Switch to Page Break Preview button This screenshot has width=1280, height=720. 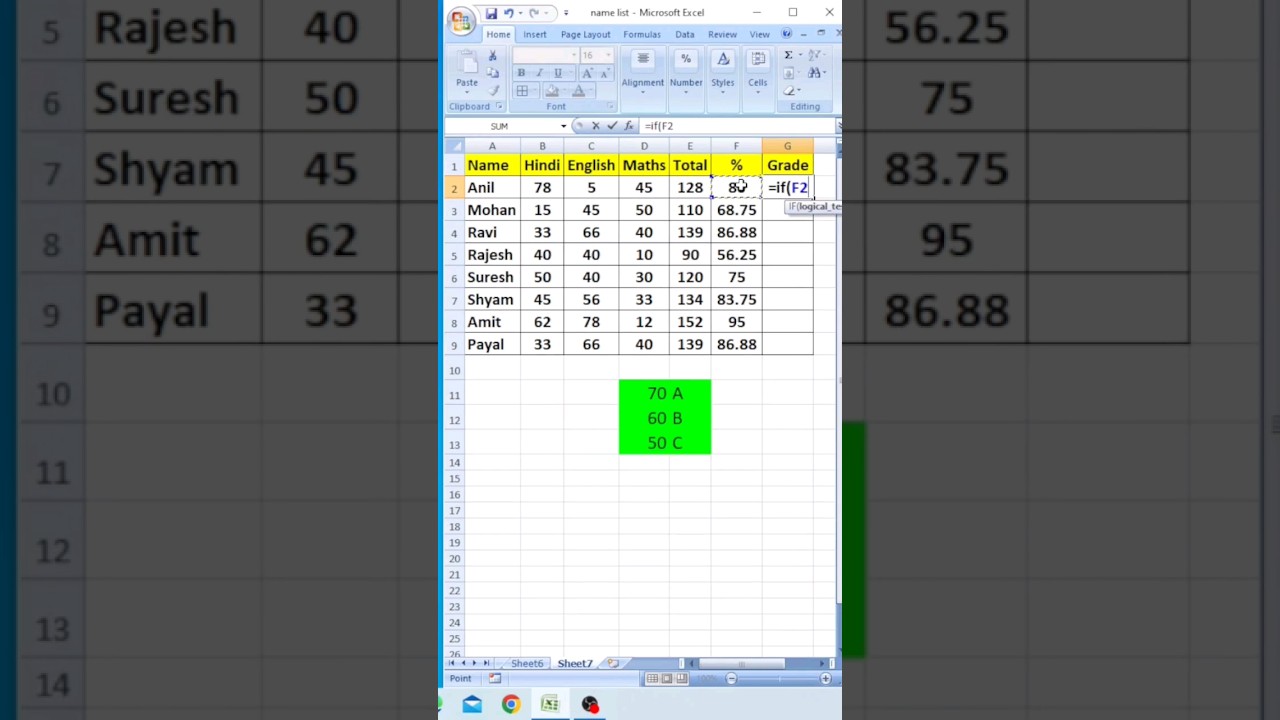[680, 678]
